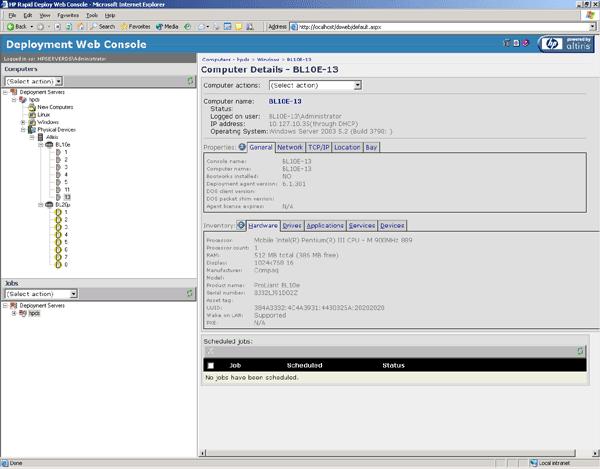Screen dimensions: 600x469
Task: Toggle the select-all checkbox in Scheduled jobs header
Action: pos(210,365)
